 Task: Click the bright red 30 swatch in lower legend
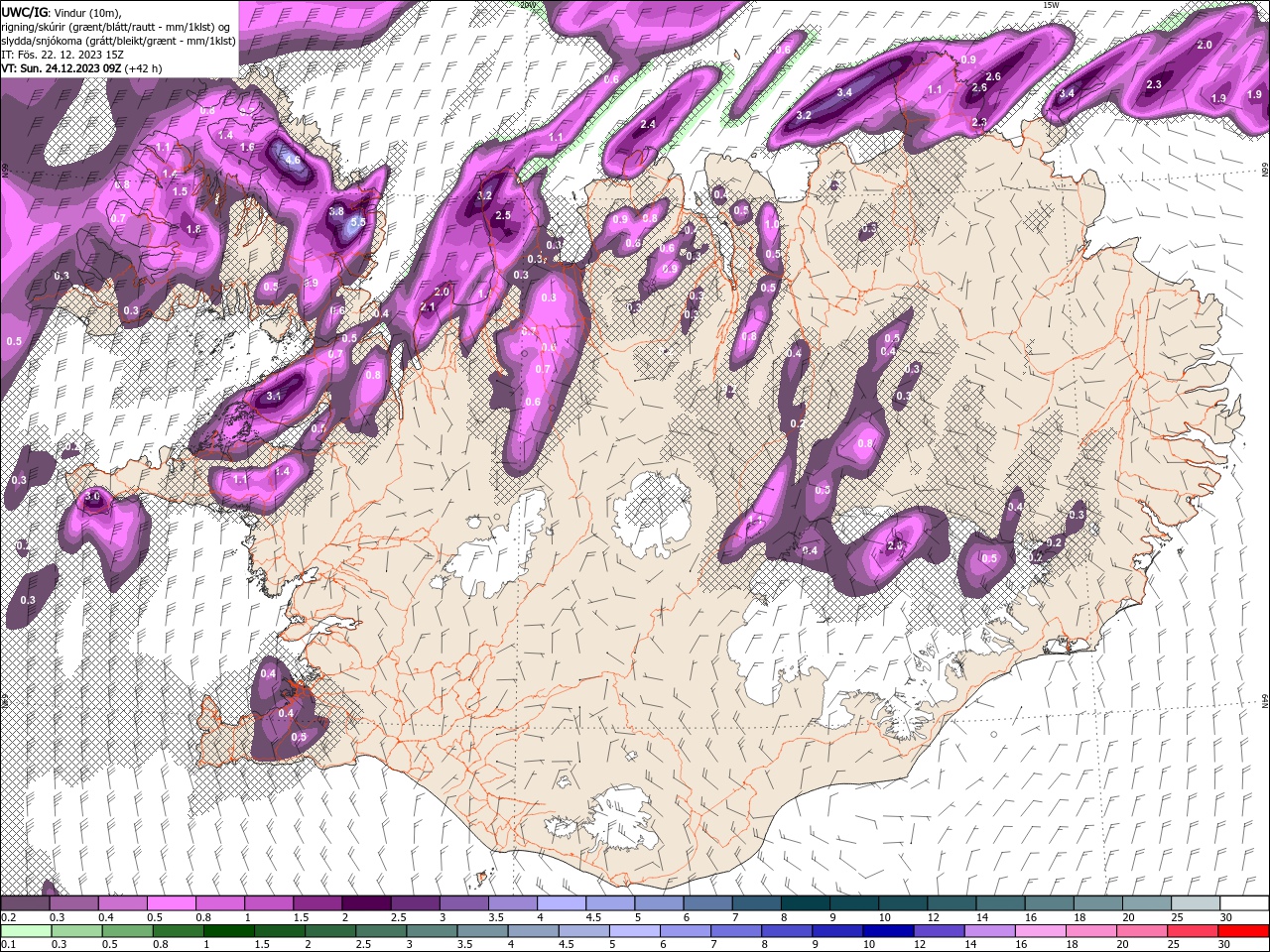click(x=1244, y=931)
